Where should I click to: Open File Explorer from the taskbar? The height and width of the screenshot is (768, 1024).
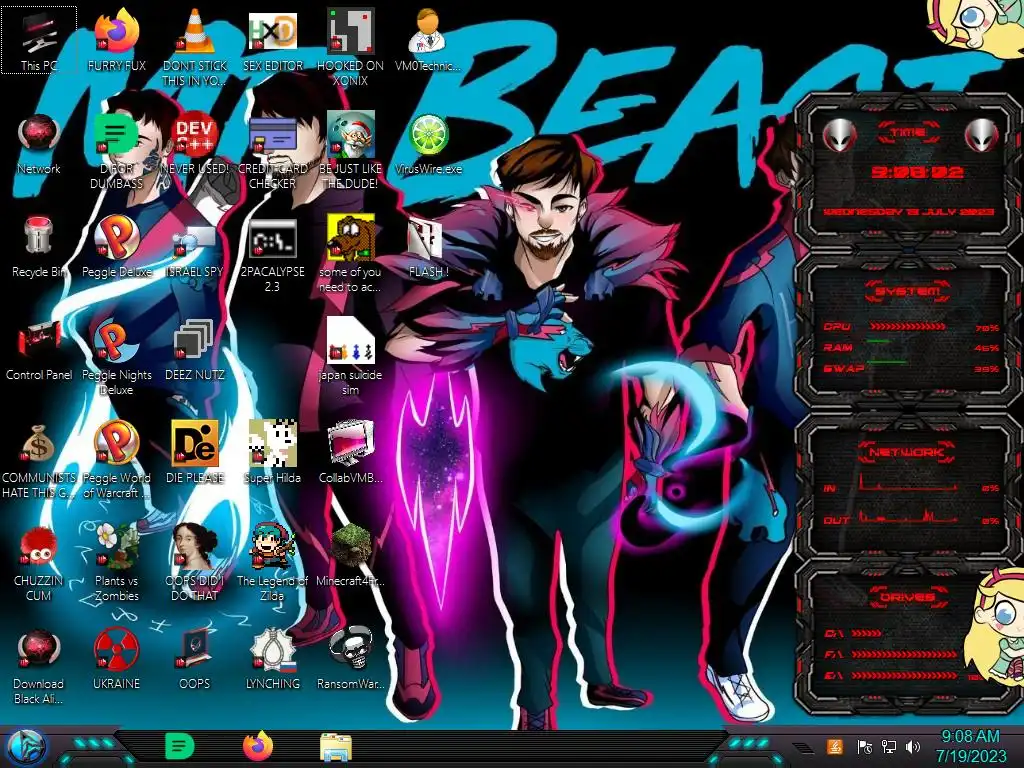tap(336, 747)
